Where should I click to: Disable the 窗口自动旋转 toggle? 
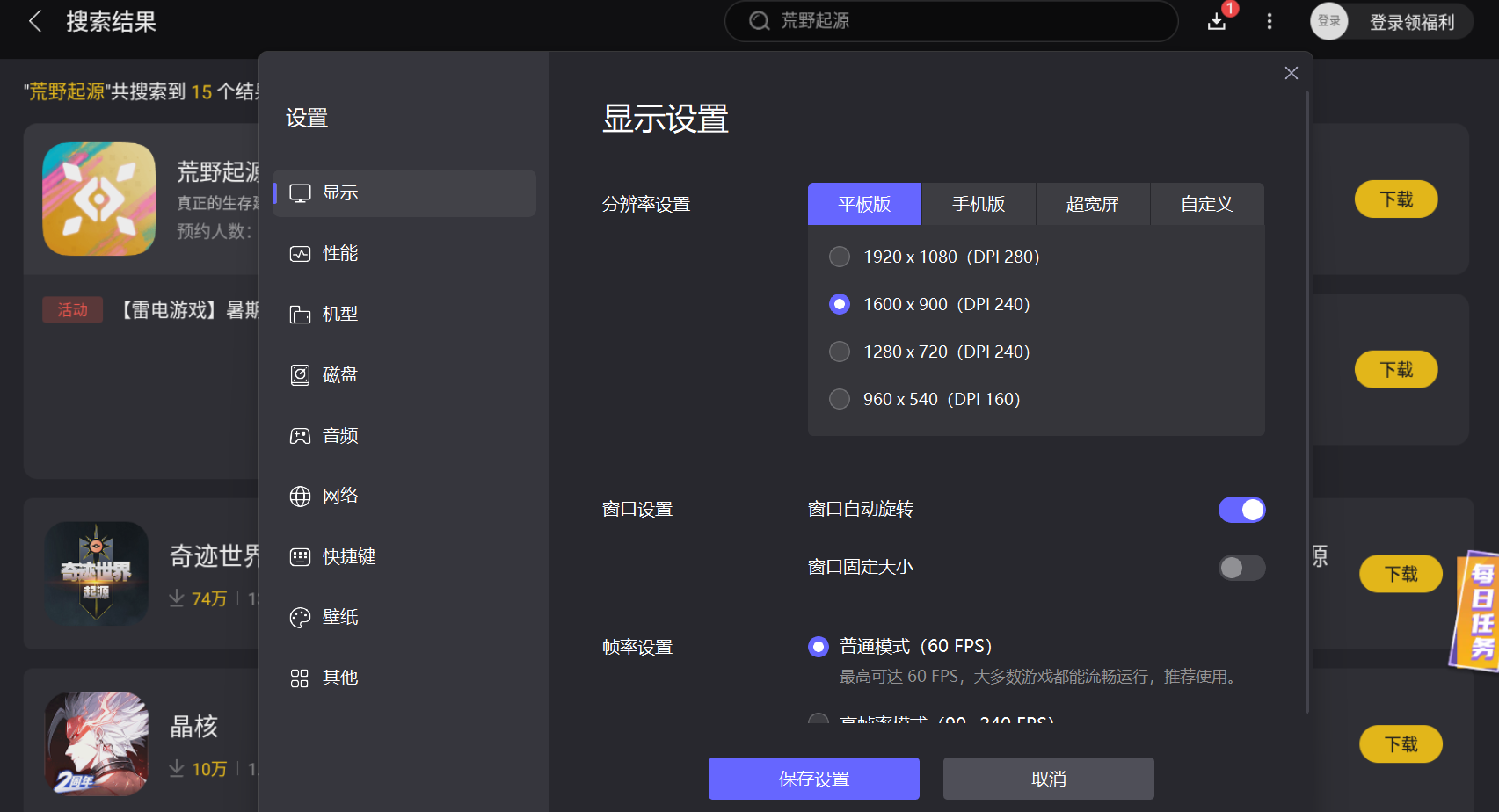[1241, 510]
